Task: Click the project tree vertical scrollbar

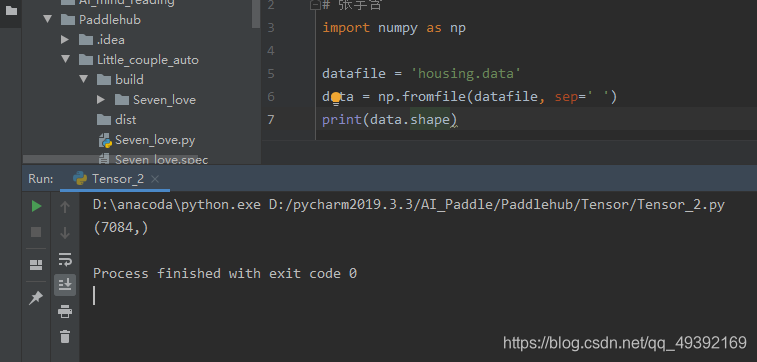Action: [x=256, y=14]
